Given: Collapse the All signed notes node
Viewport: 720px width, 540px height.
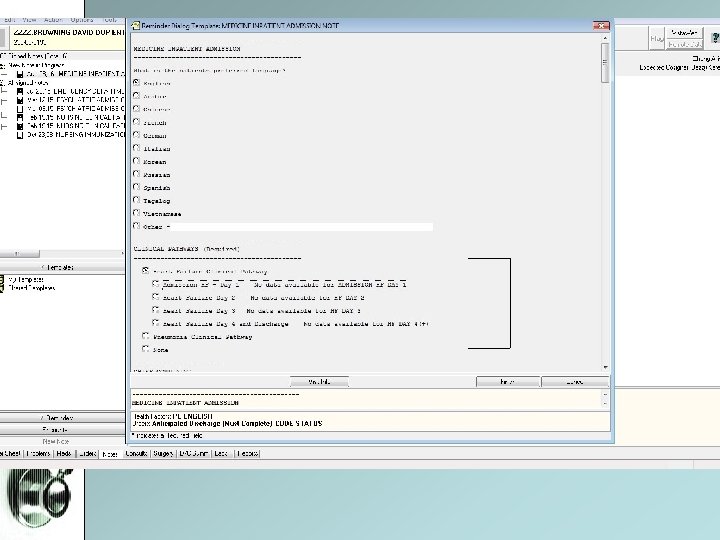Looking at the screenshot, I should (2, 83).
